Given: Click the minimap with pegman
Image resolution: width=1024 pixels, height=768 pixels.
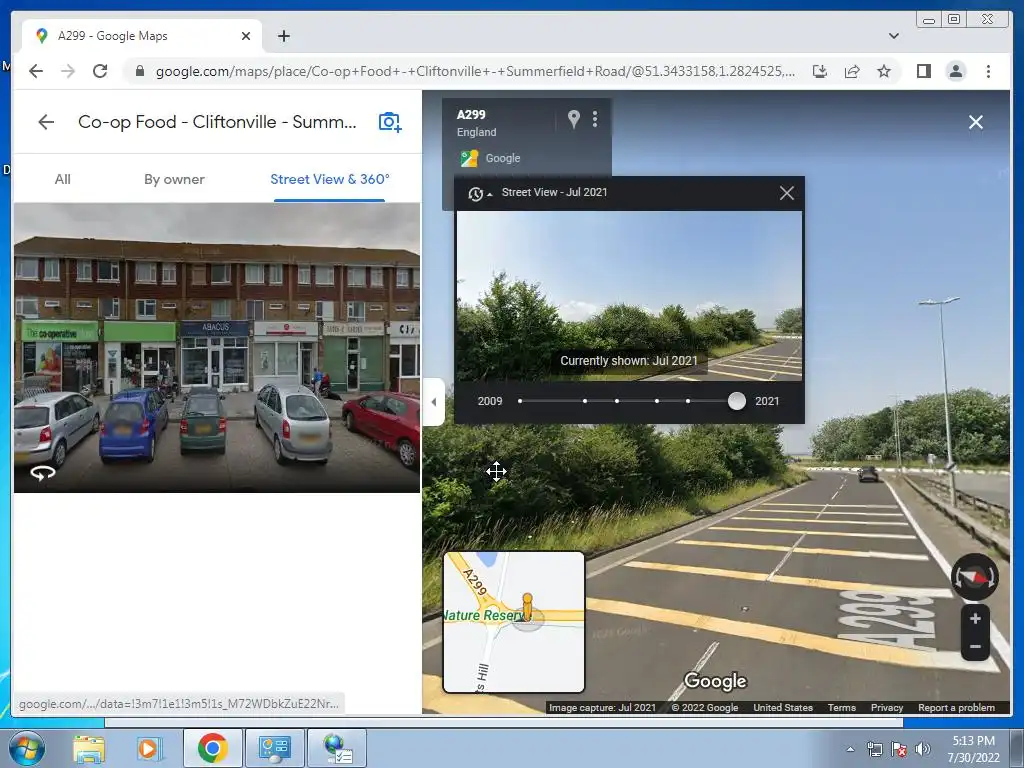Looking at the screenshot, I should click(x=514, y=622).
